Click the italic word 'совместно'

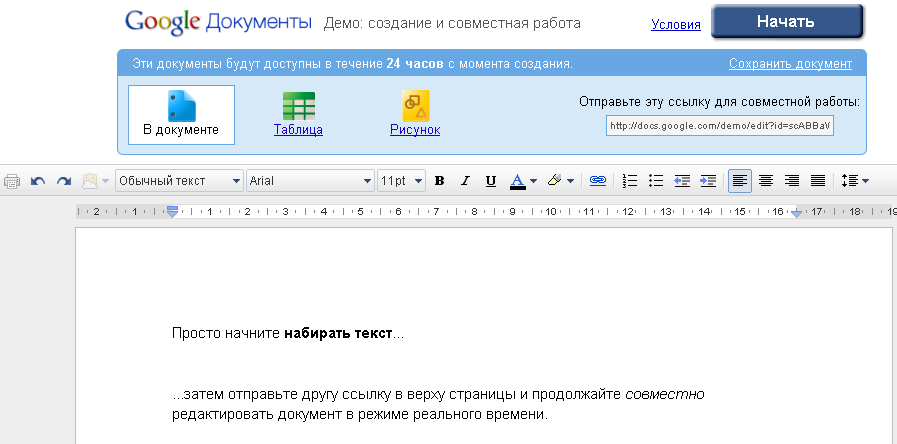point(665,394)
